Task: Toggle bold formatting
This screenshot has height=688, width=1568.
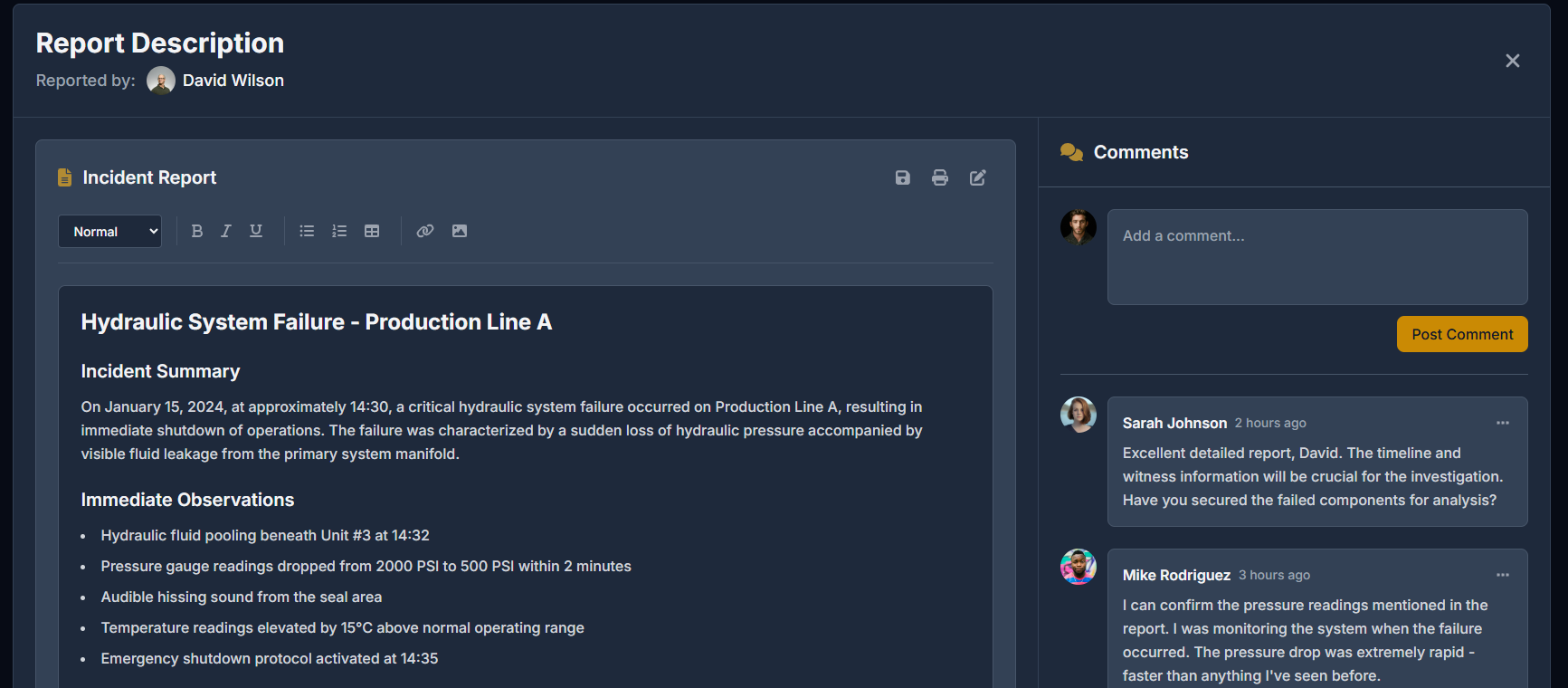Action: click(197, 231)
